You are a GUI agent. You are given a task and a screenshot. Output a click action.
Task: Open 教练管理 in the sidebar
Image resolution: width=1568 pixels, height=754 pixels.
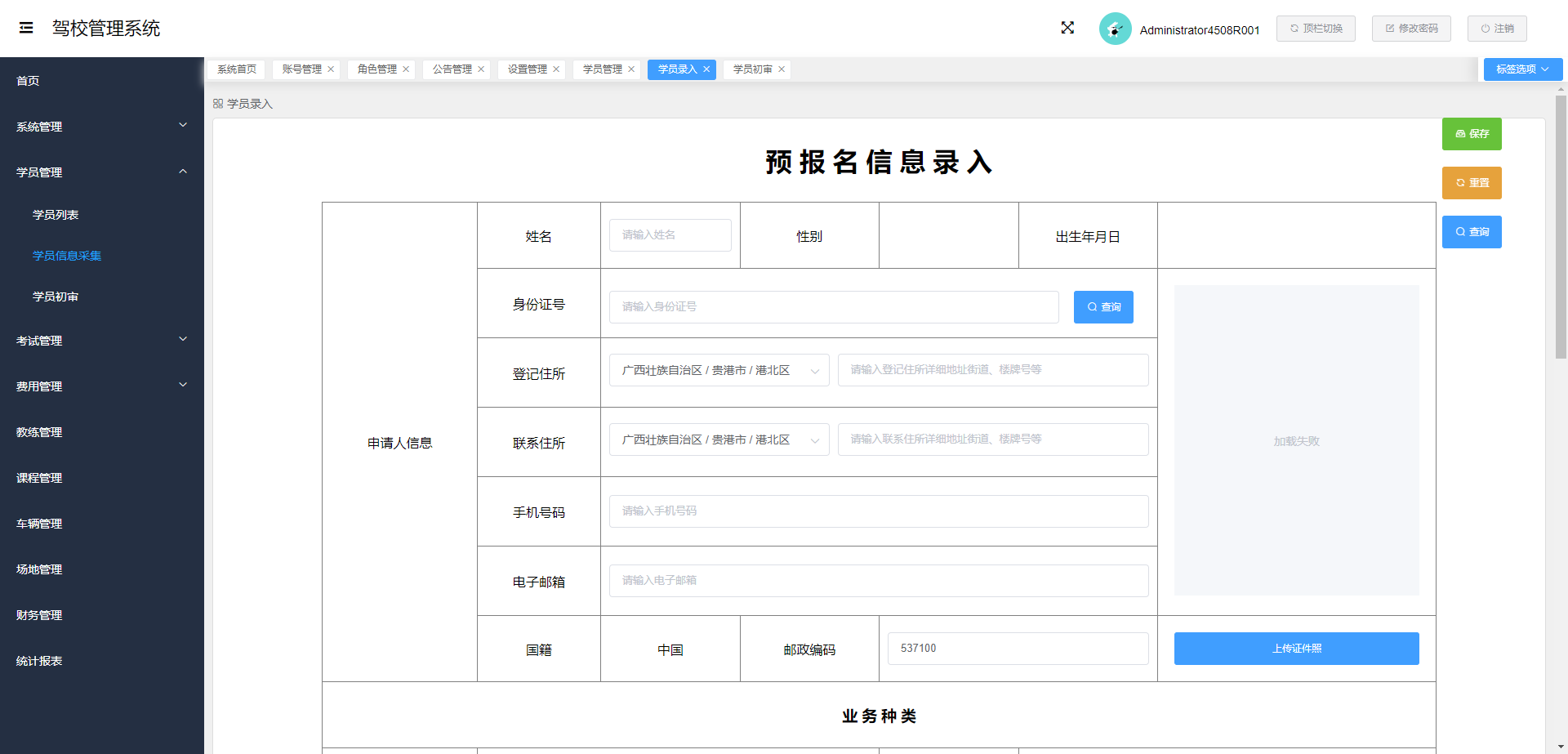(102, 432)
